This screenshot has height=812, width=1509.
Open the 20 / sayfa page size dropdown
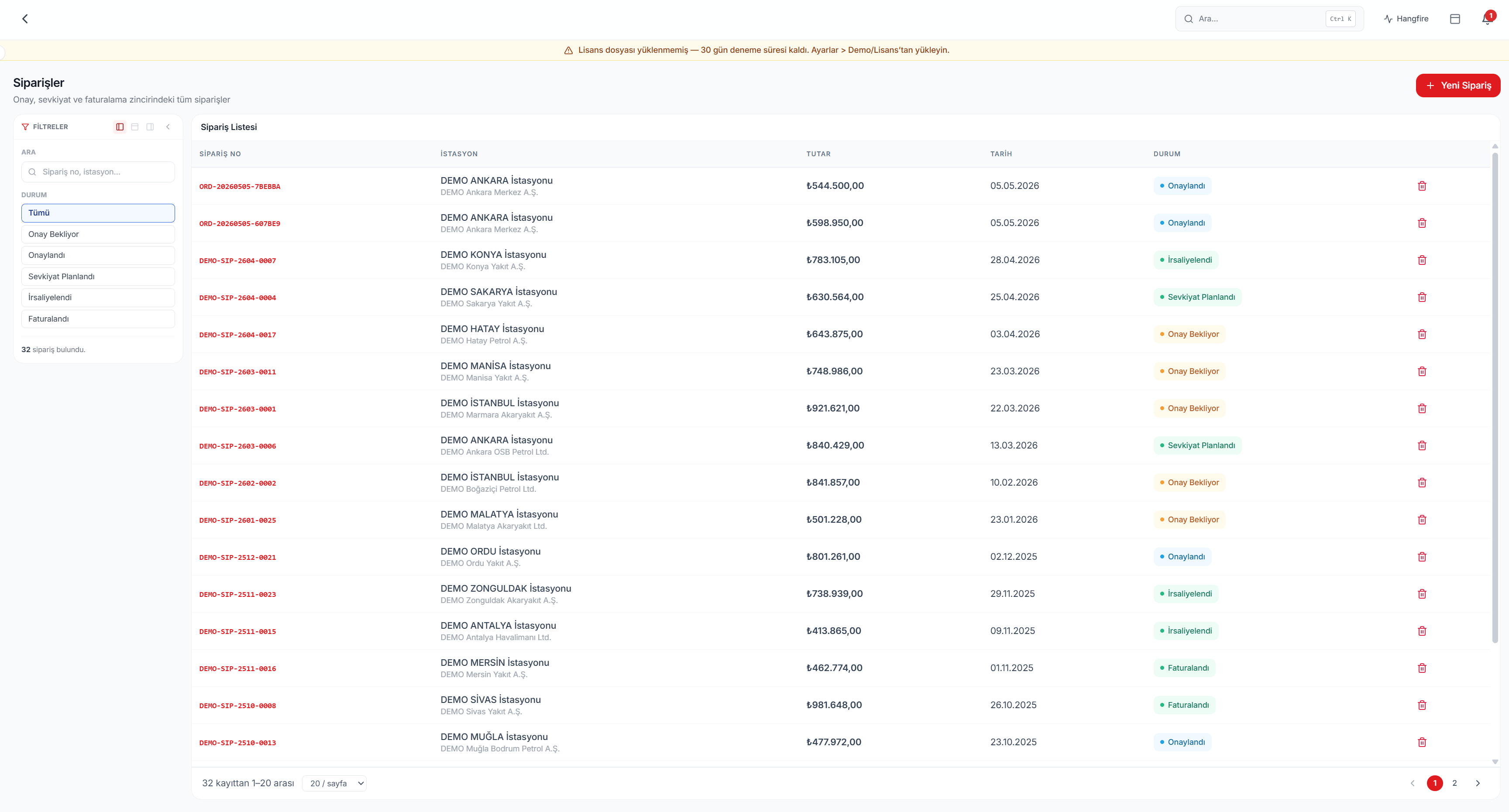coord(334,783)
